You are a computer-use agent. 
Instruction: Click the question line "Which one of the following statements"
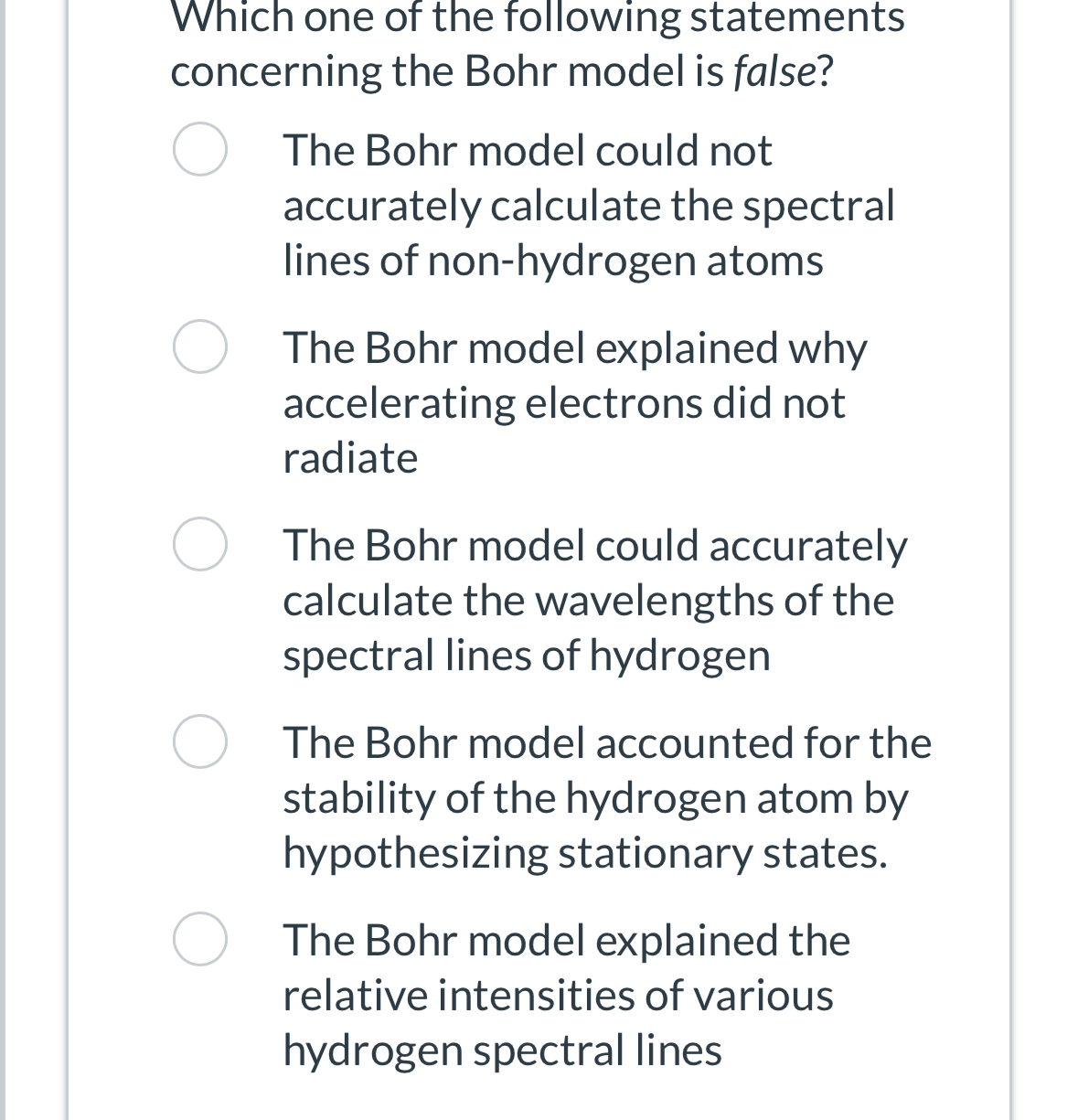(x=538, y=17)
